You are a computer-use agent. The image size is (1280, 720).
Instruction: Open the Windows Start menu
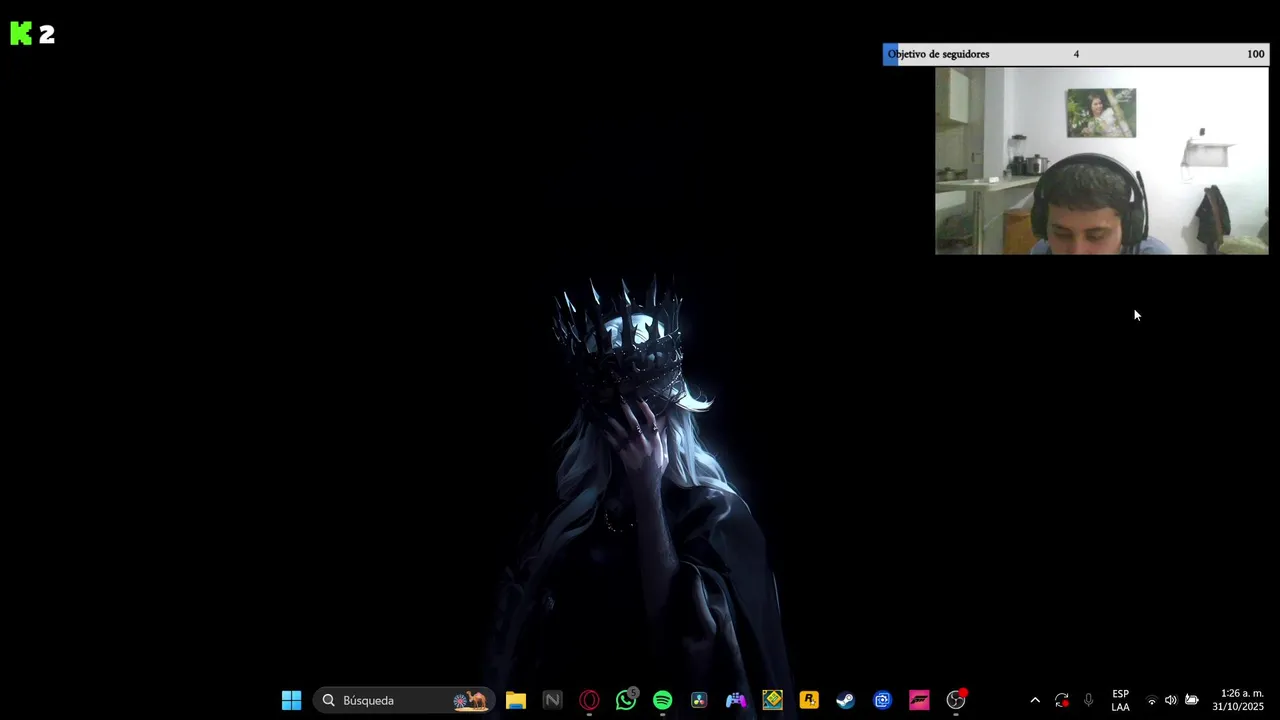(291, 700)
